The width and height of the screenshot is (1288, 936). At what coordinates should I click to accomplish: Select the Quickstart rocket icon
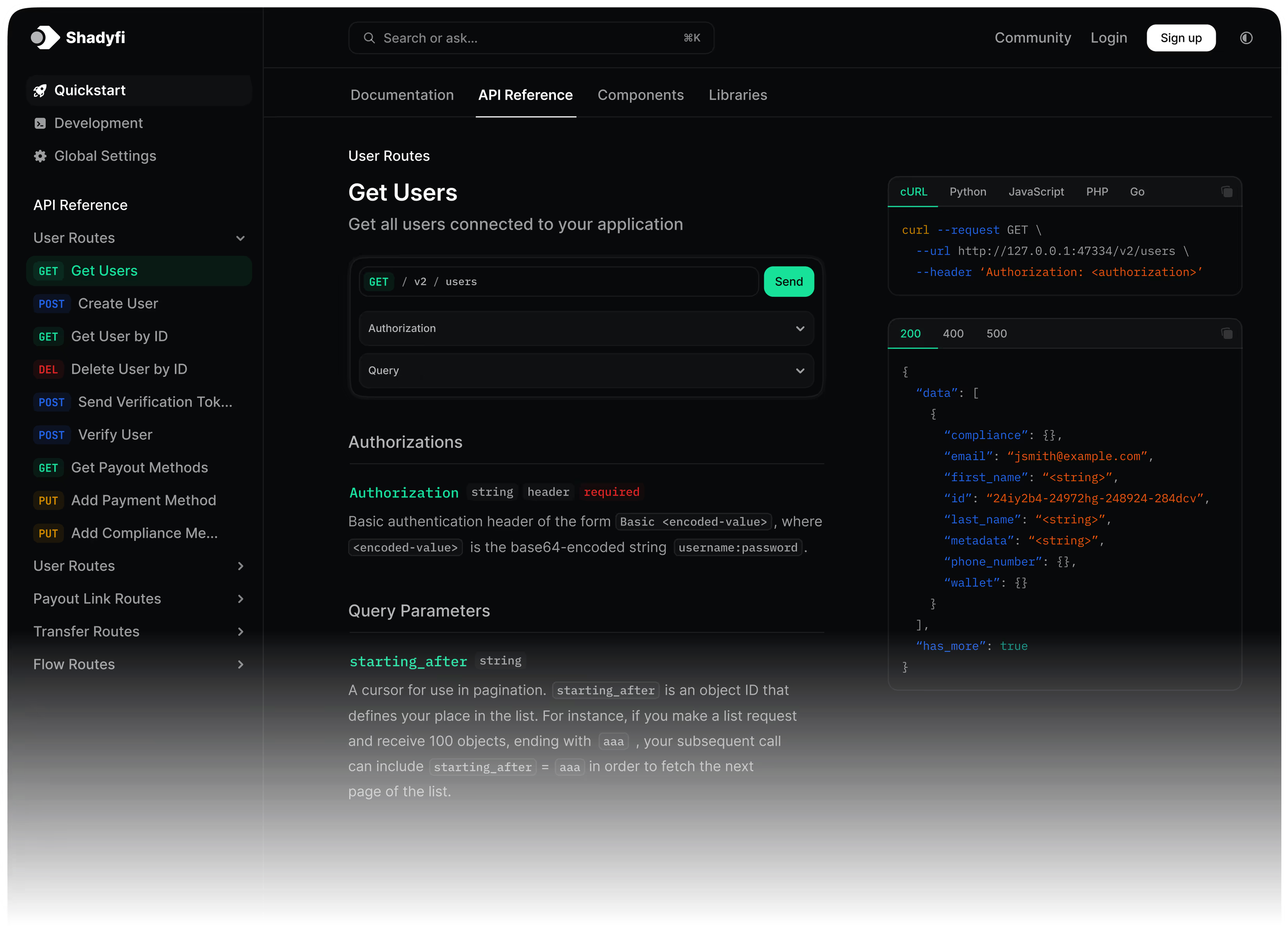click(40, 90)
